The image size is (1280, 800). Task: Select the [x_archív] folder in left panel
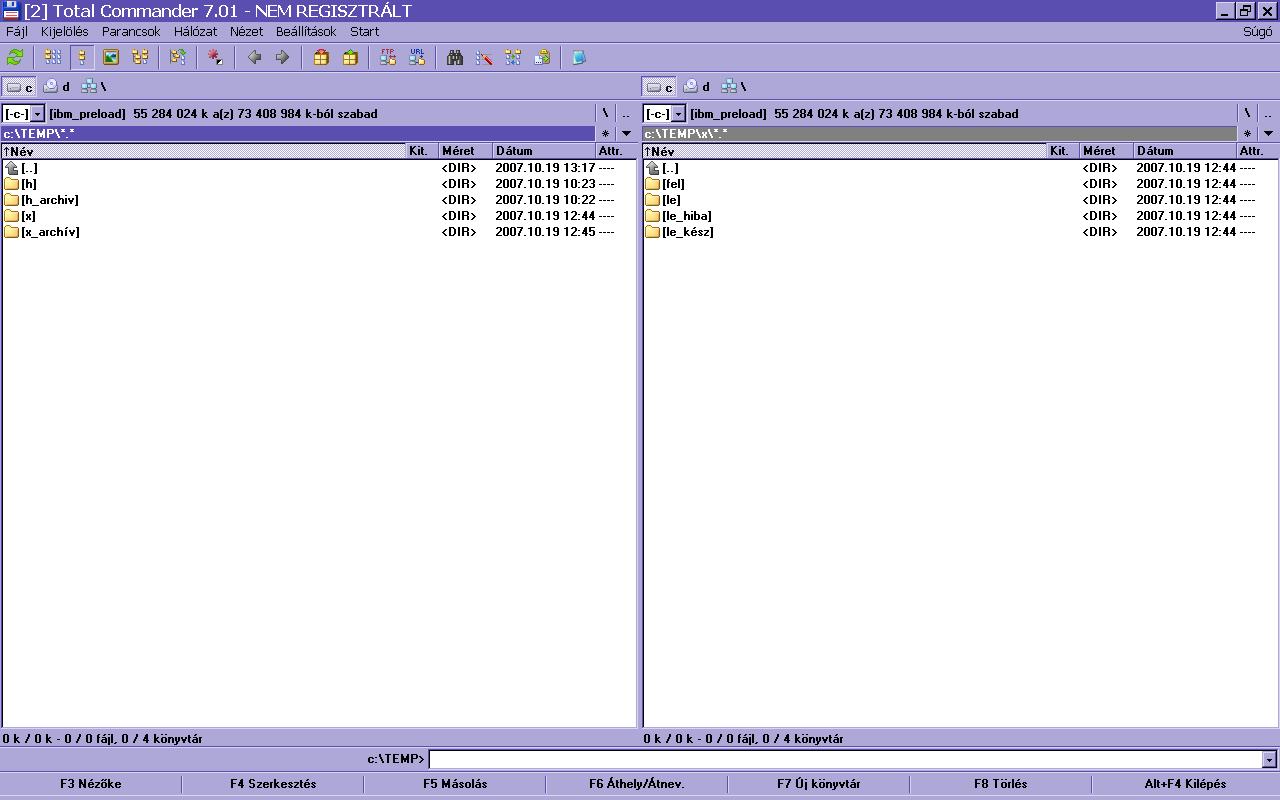pyautogui.click(x=50, y=232)
